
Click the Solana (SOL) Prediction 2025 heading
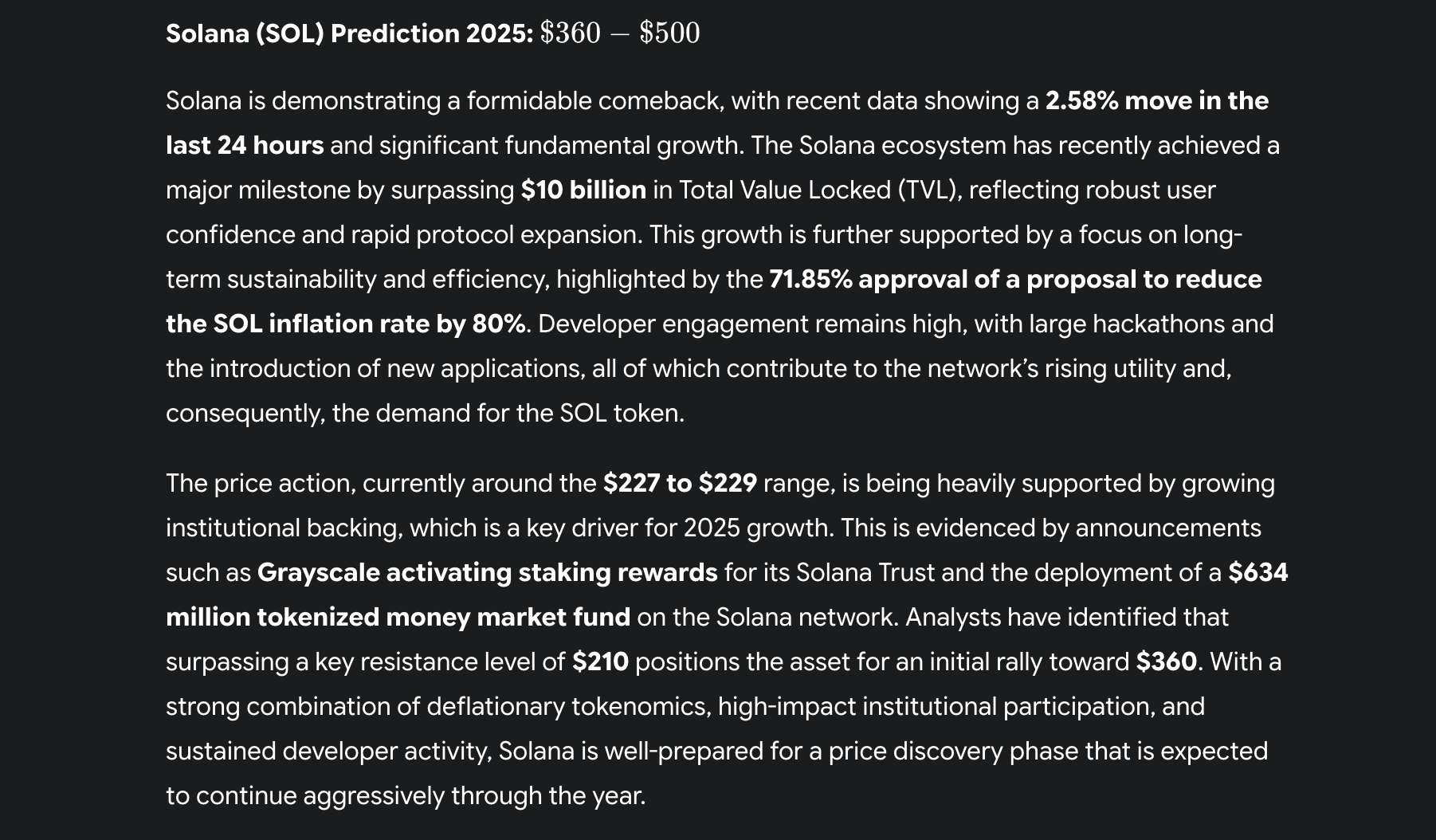click(349, 33)
